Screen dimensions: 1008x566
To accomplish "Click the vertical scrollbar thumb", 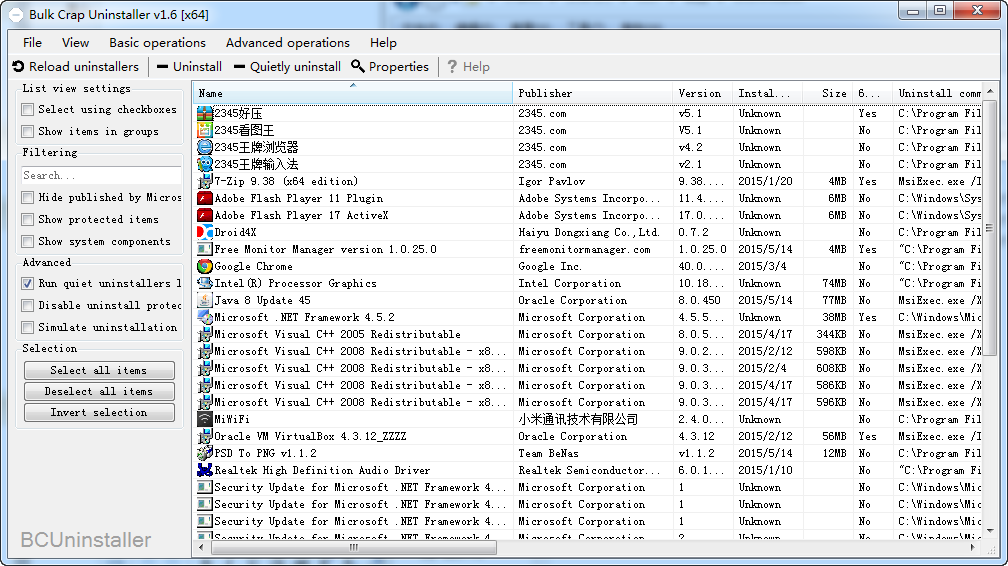I will 989,228.
